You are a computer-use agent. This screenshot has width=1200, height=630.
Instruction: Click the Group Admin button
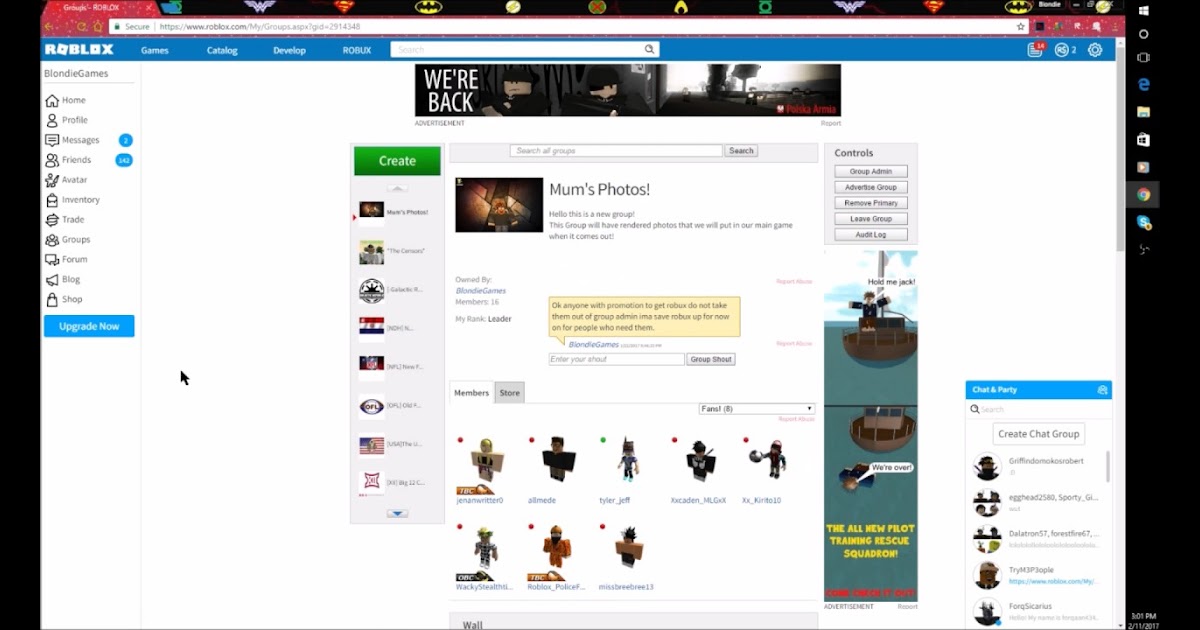pos(871,172)
